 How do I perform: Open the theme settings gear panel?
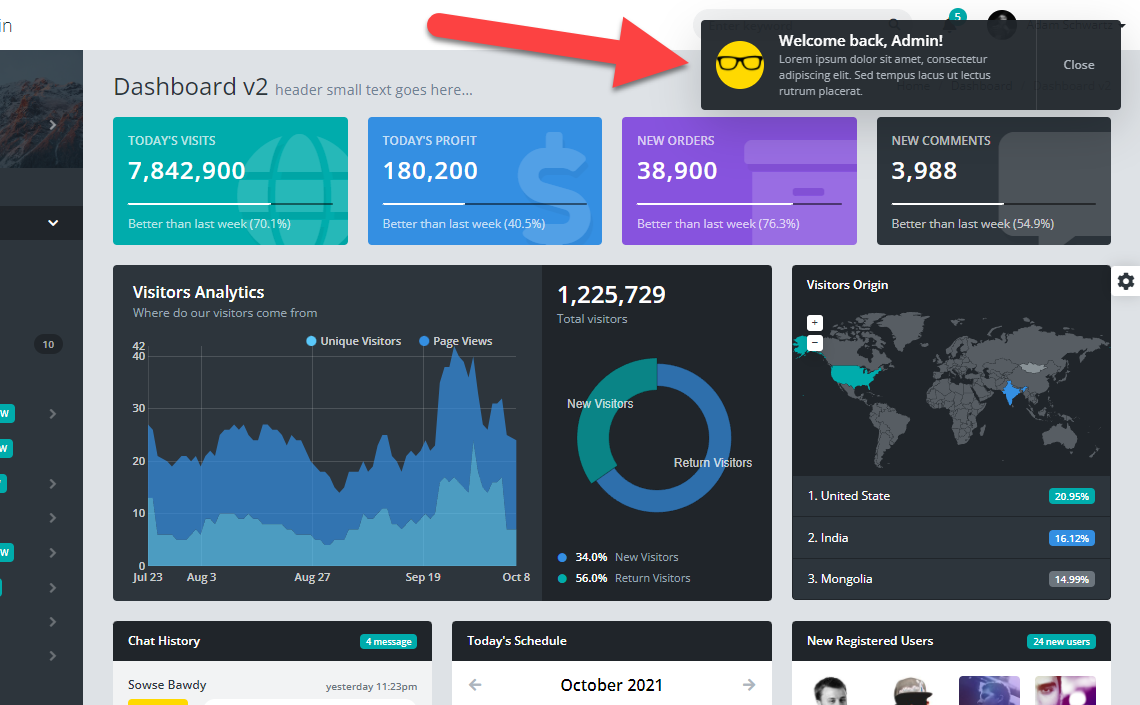[1125, 281]
